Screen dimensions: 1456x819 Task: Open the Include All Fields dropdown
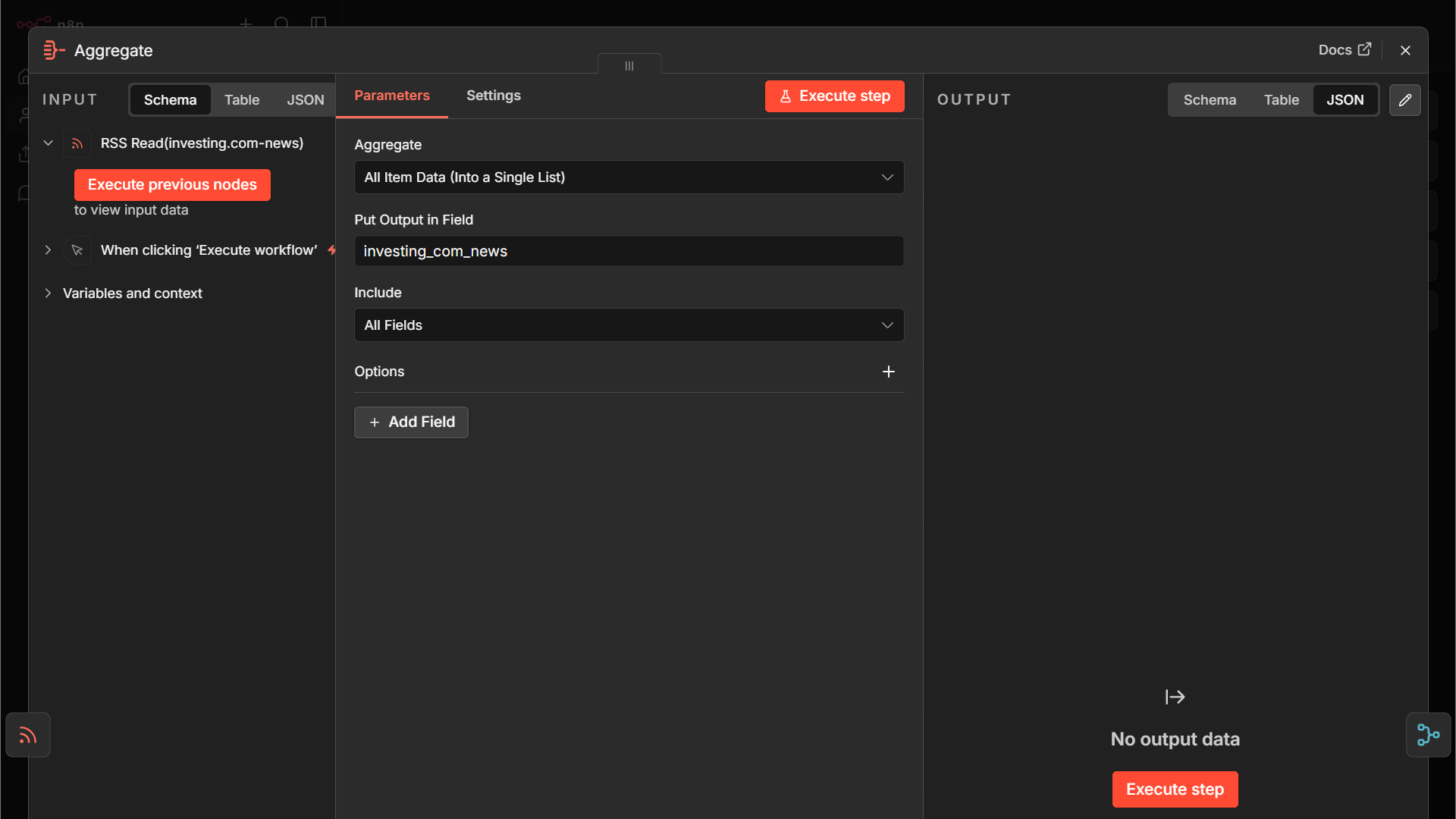(629, 325)
